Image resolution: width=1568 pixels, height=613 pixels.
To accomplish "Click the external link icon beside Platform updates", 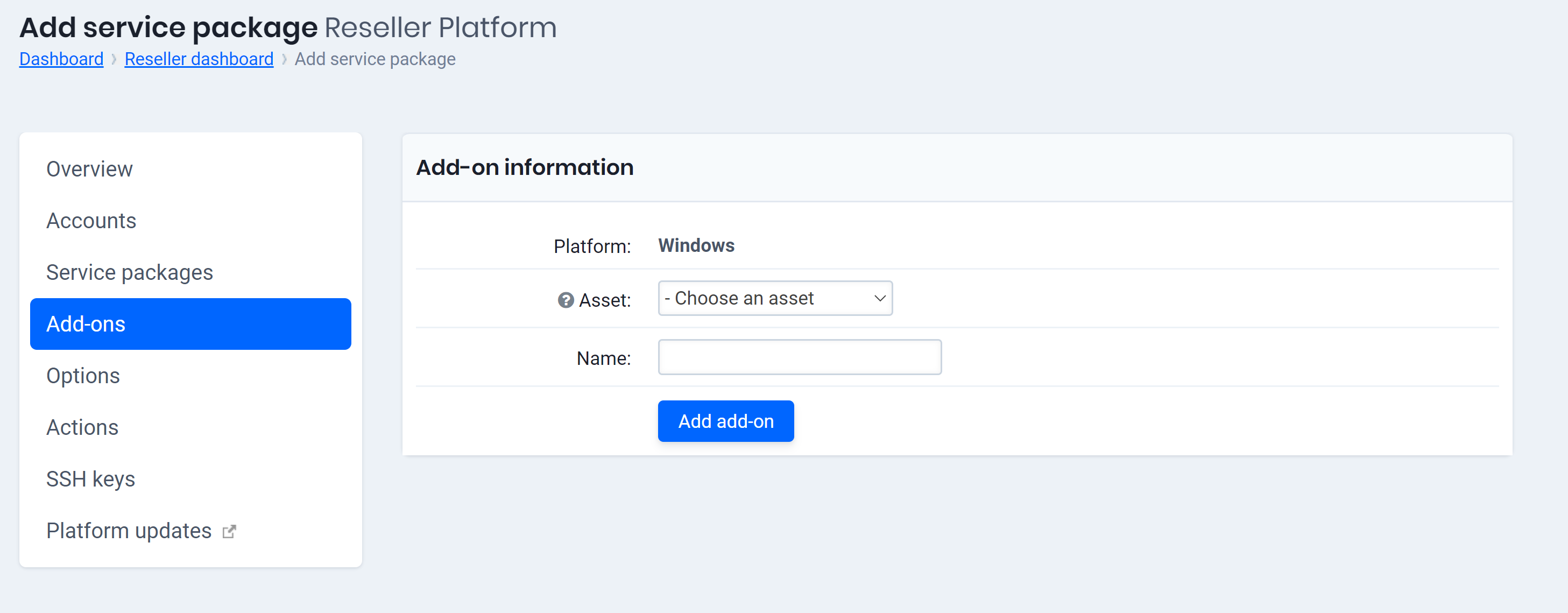I will [229, 531].
